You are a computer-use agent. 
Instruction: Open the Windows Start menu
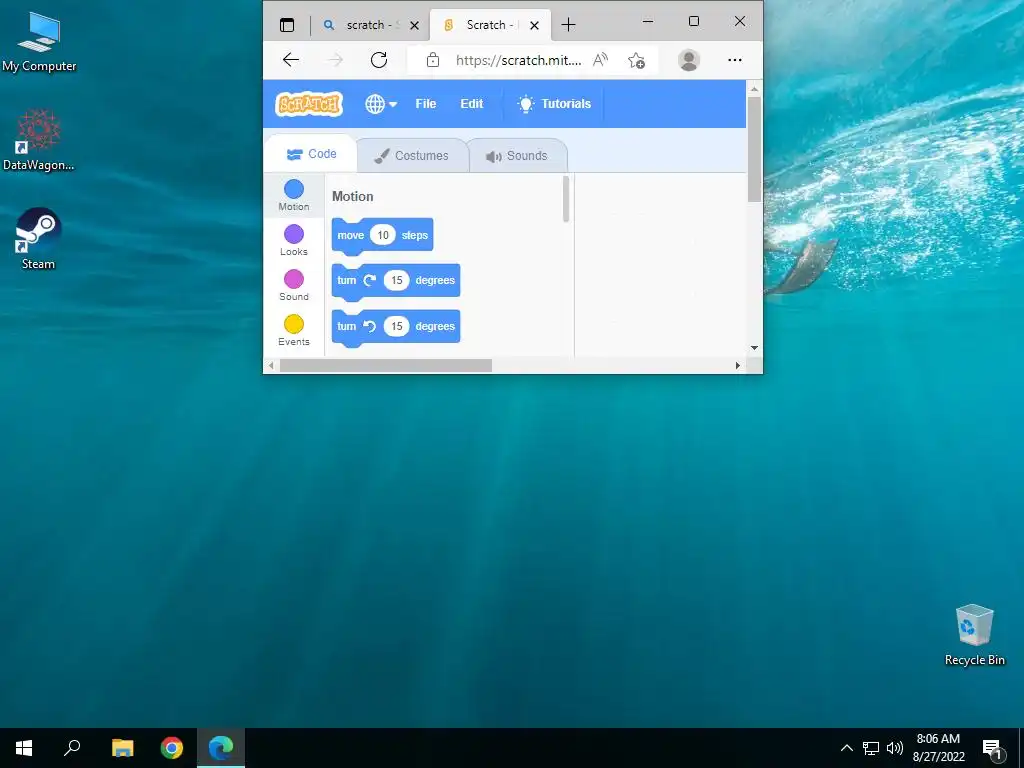pos(24,748)
